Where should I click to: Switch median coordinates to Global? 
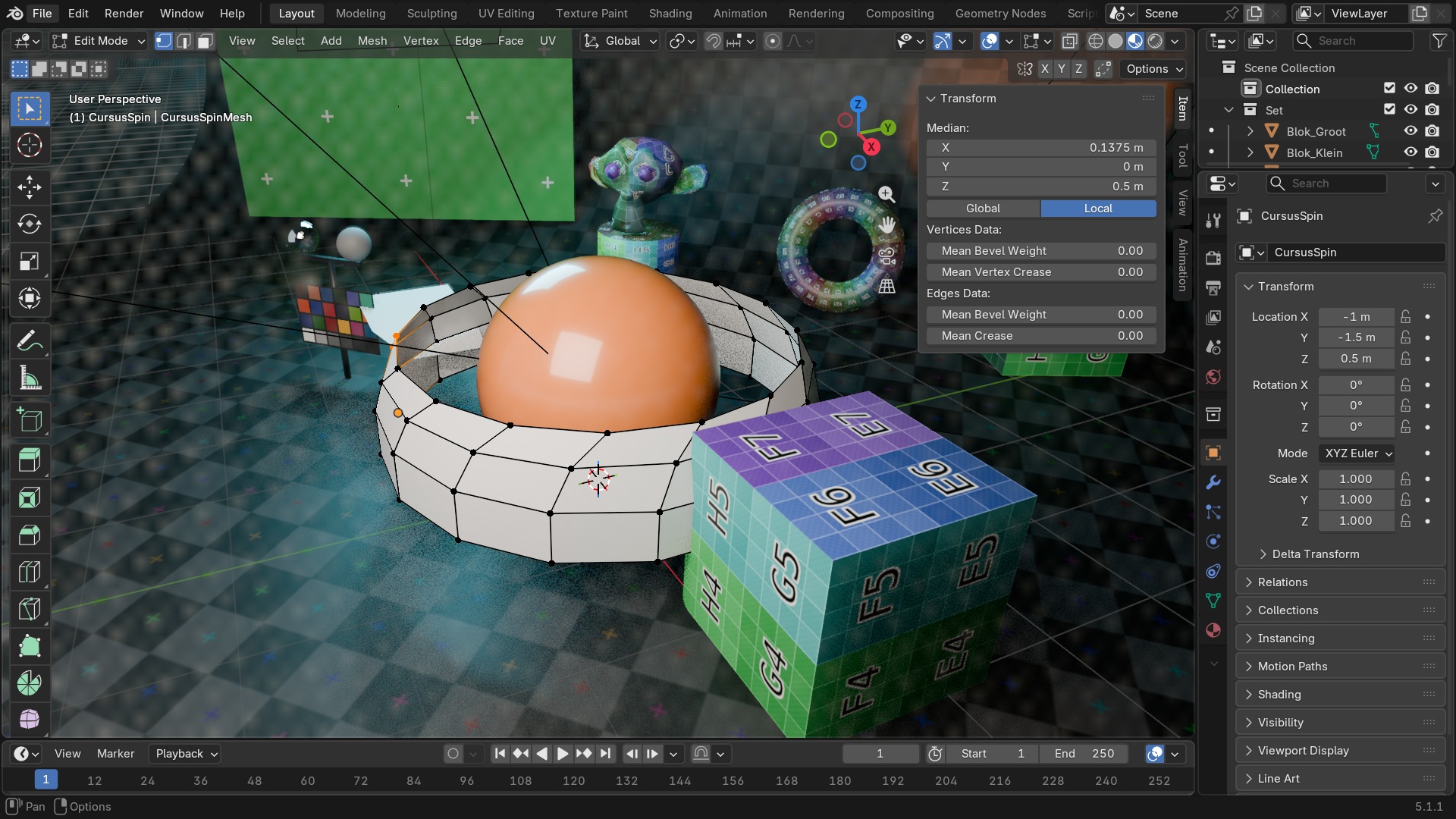[x=983, y=209]
